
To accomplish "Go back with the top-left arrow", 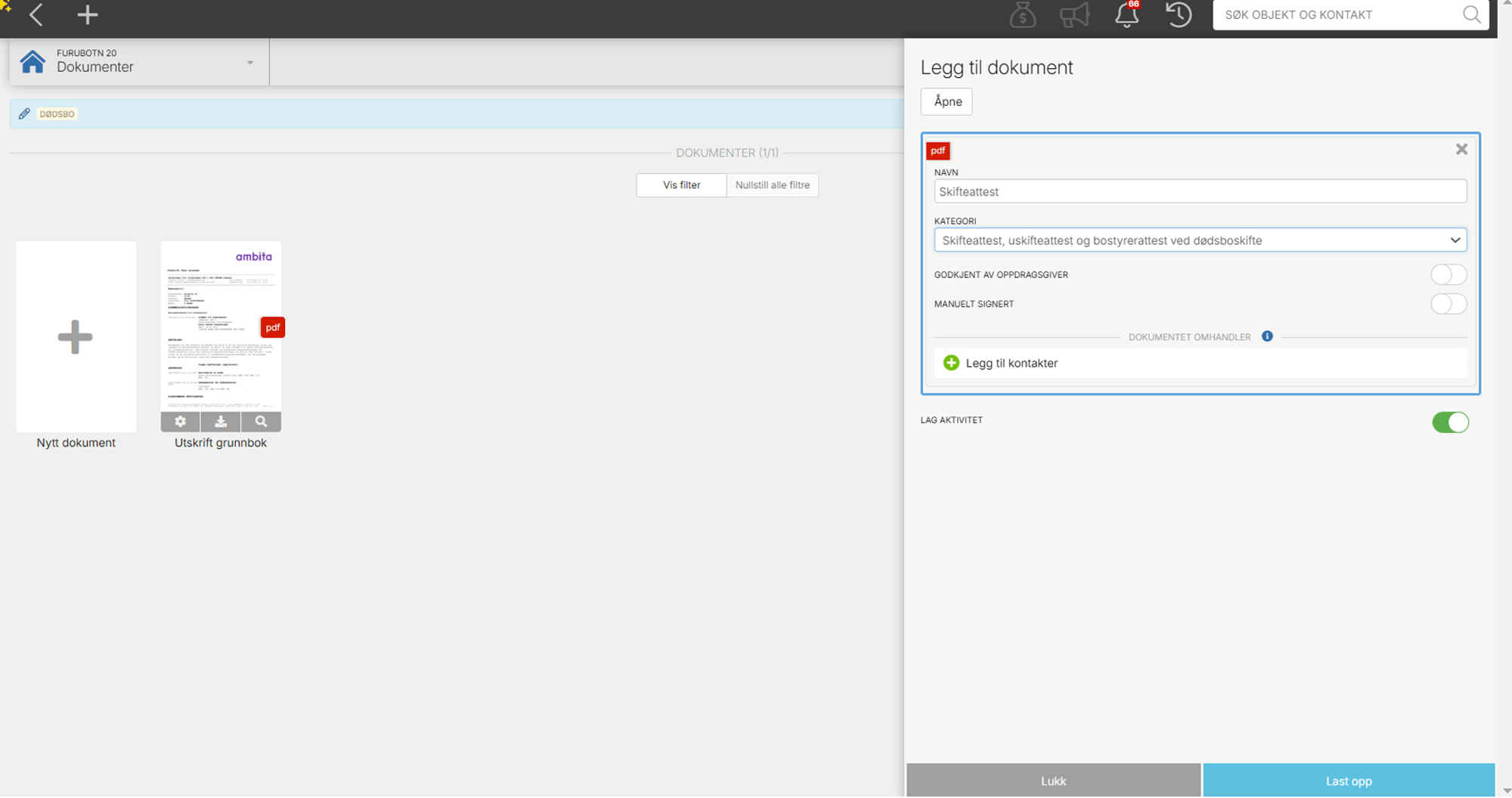I will (x=36, y=14).
